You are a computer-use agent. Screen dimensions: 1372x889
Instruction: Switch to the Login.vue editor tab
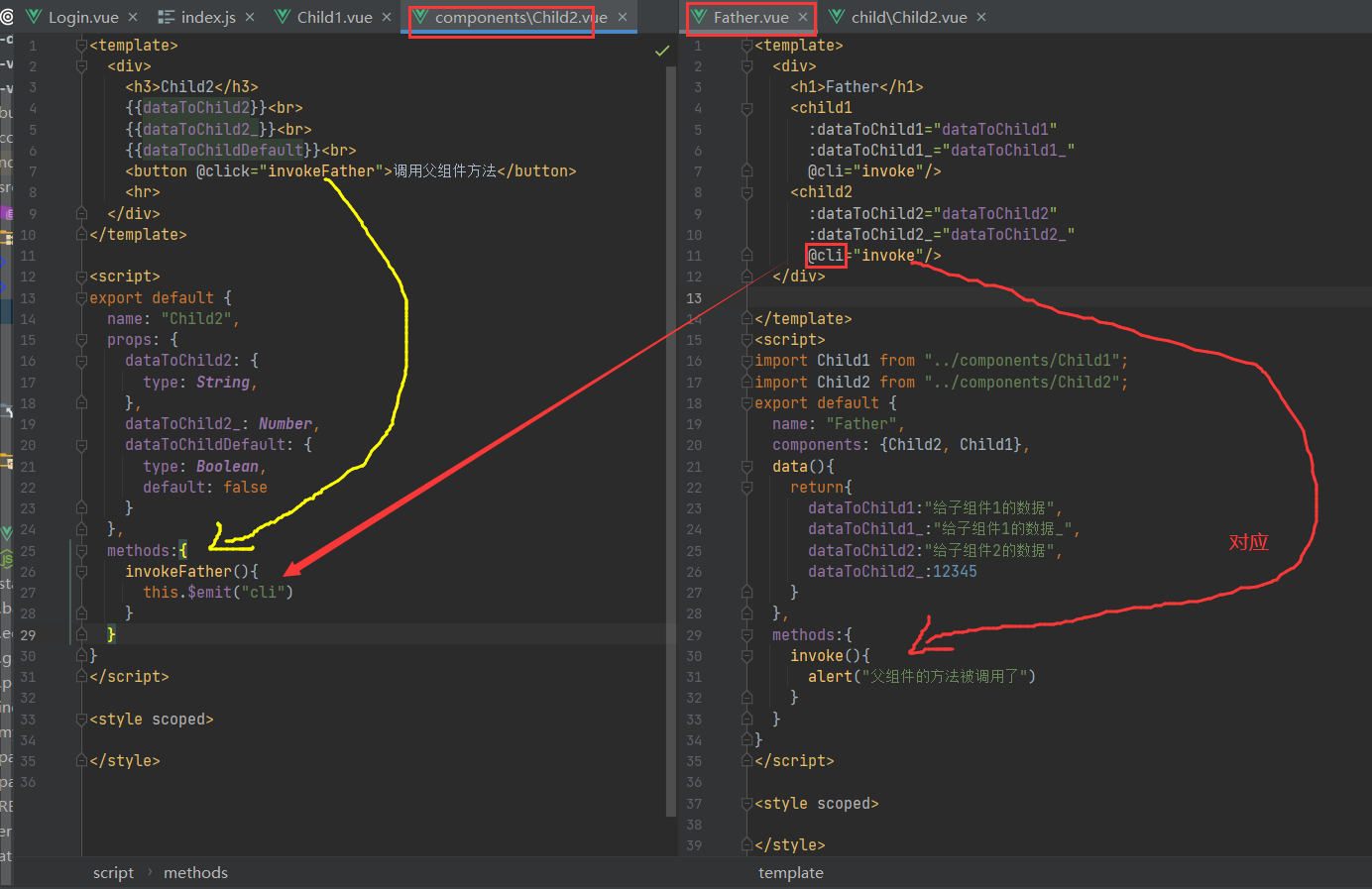pyautogui.click(x=83, y=17)
